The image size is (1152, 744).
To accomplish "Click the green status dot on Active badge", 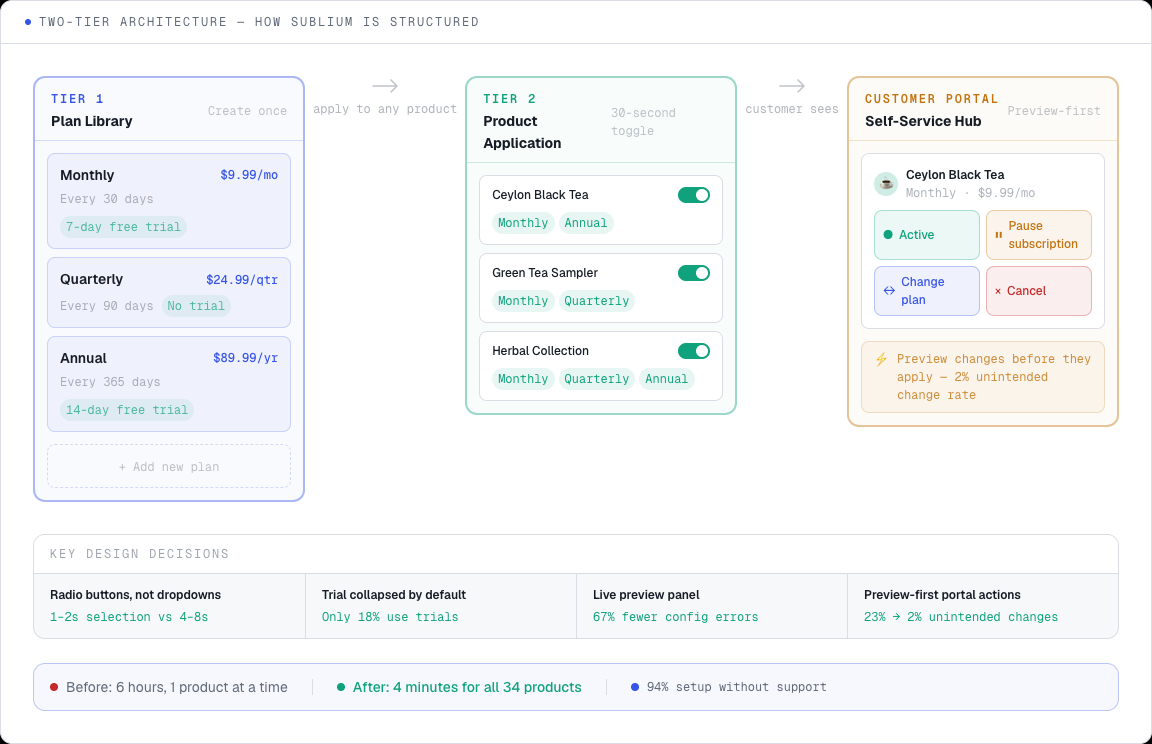I will (888, 234).
